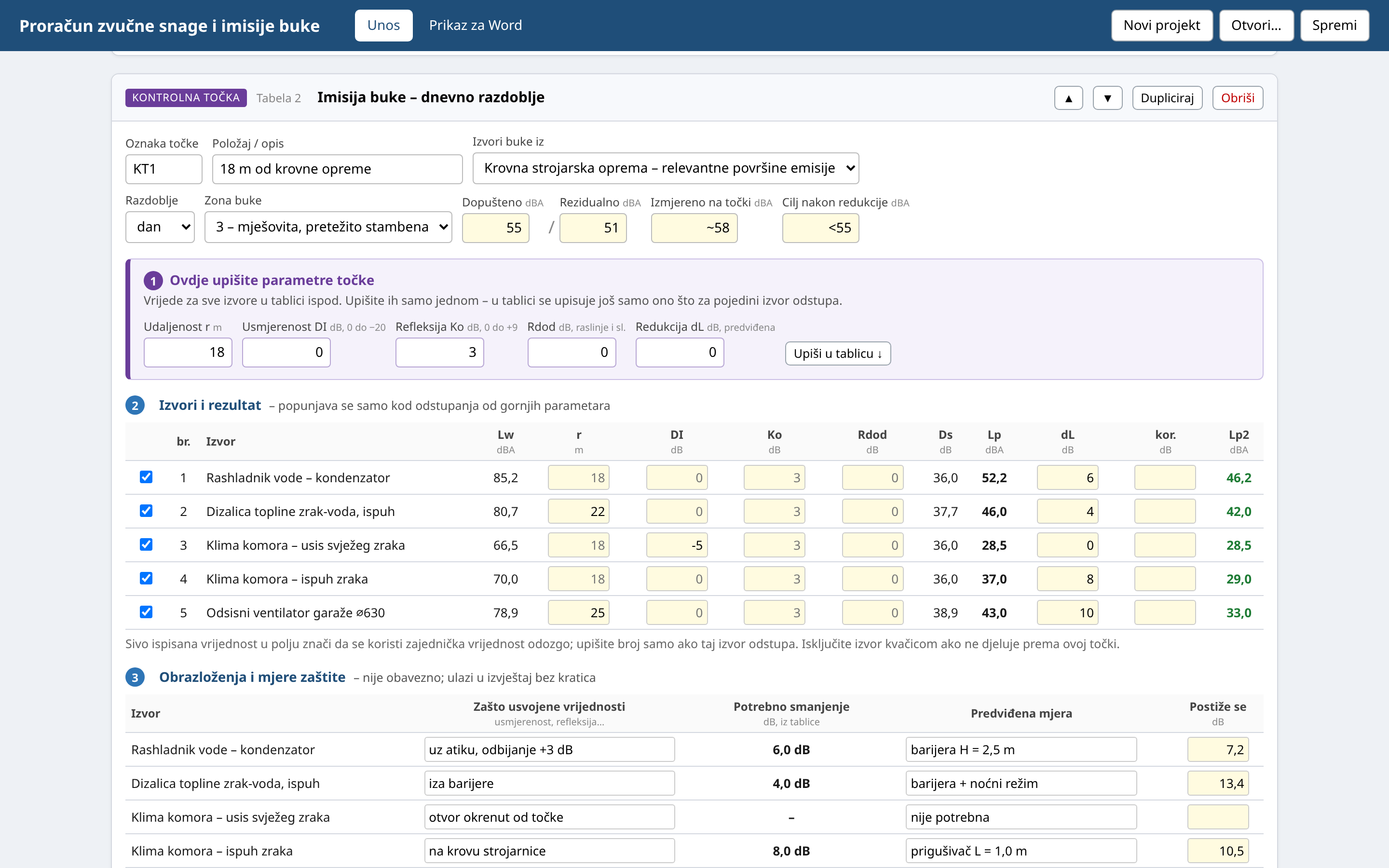
Task: Move the Tabela 2 card up with ▲ arrow
Action: [x=1068, y=97]
